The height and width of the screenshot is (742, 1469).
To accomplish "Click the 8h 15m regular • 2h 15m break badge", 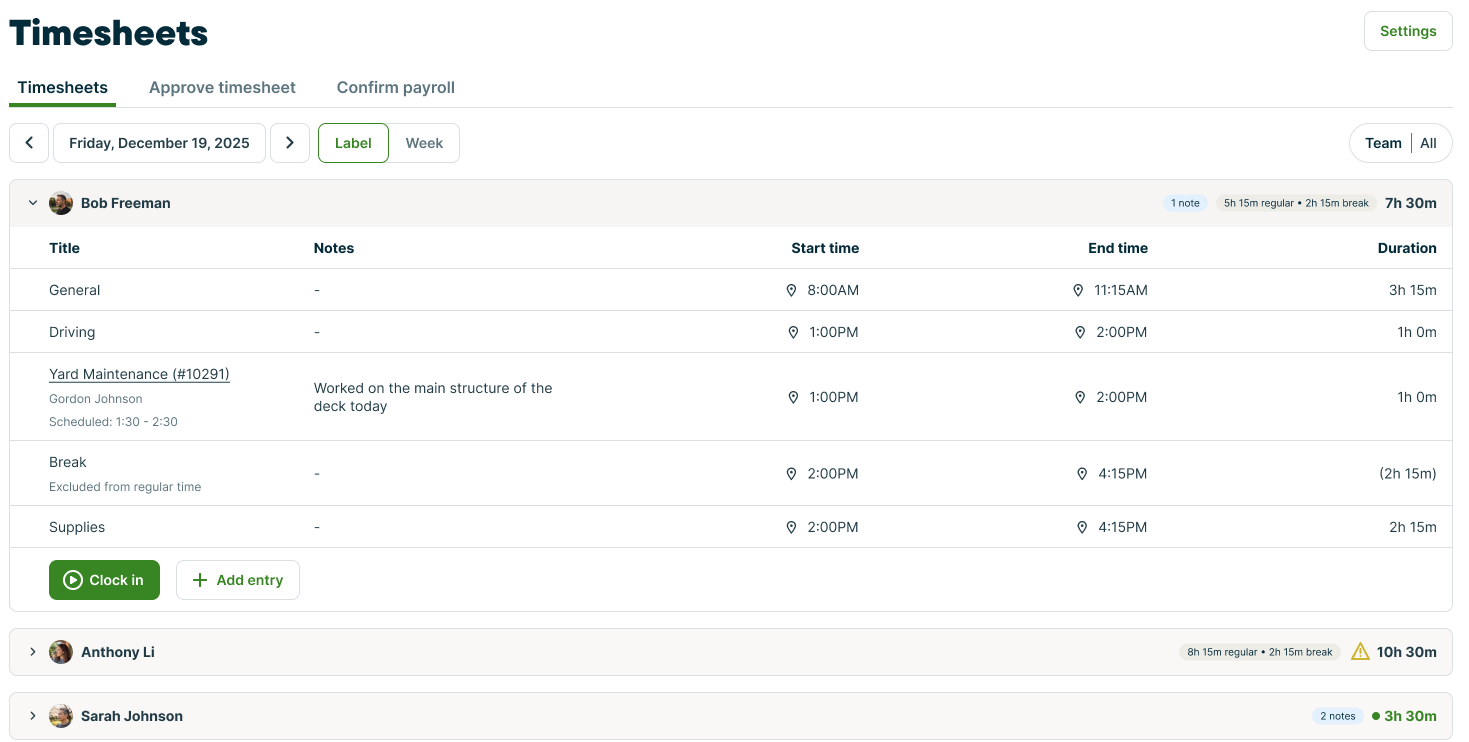I will click(x=1260, y=652).
